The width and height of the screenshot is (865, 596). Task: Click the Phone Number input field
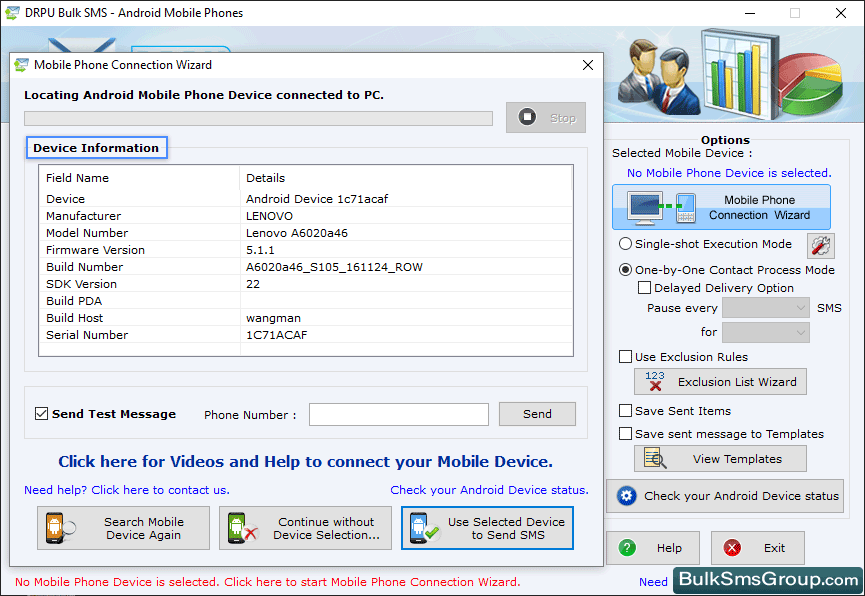click(399, 414)
